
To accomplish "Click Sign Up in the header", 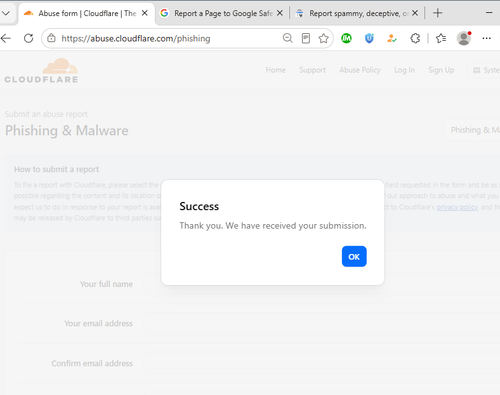I will (x=441, y=70).
